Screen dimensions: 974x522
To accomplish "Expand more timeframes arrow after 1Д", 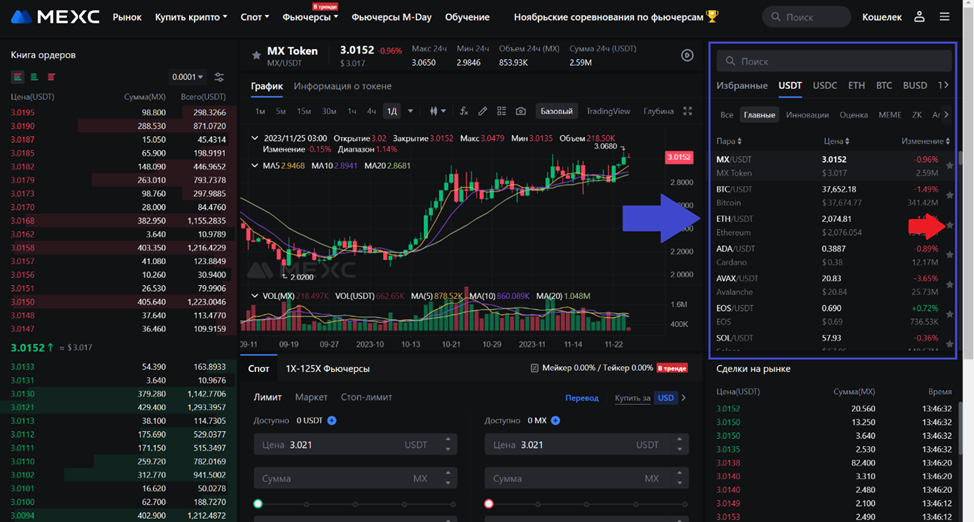I will point(410,111).
